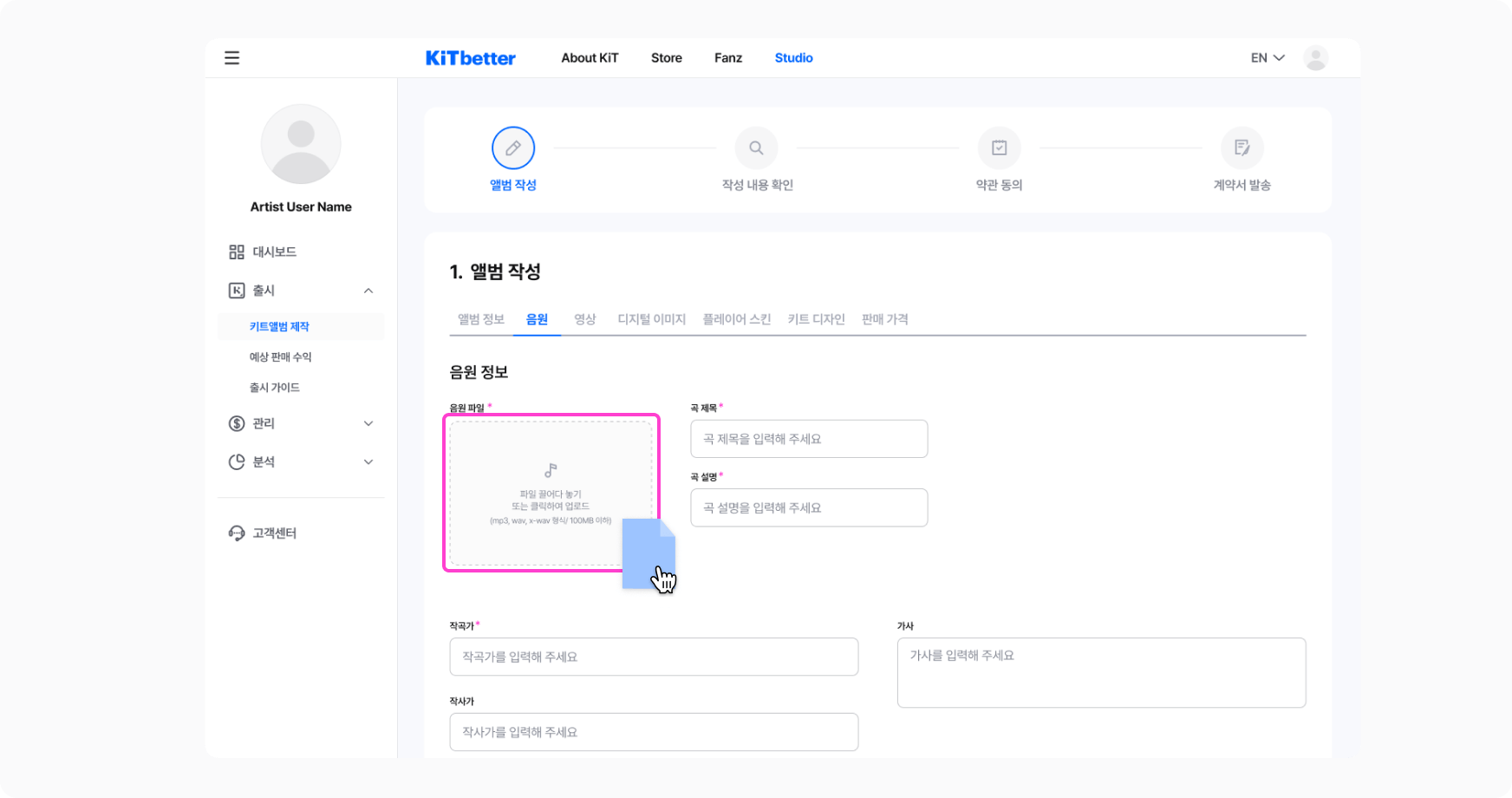Viewport: 1512px width, 798px height.
Task: Switch to the 디지털 이미지 tab
Action: click(651, 319)
